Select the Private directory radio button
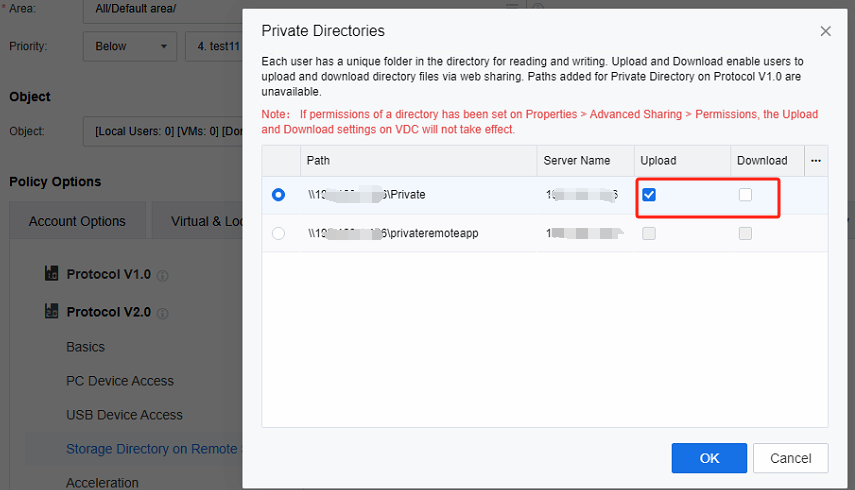 [x=278, y=195]
